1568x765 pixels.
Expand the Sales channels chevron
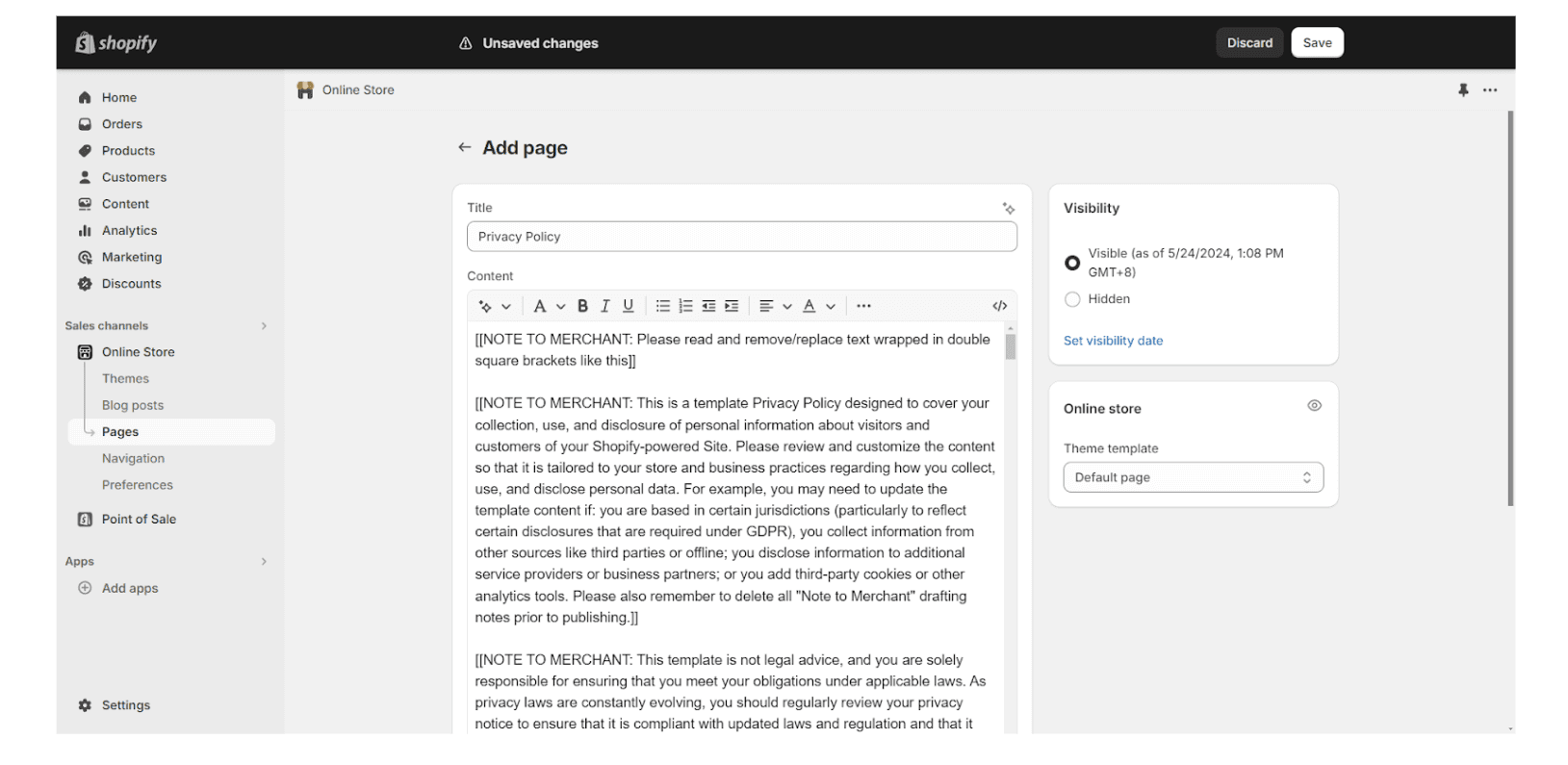264,326
